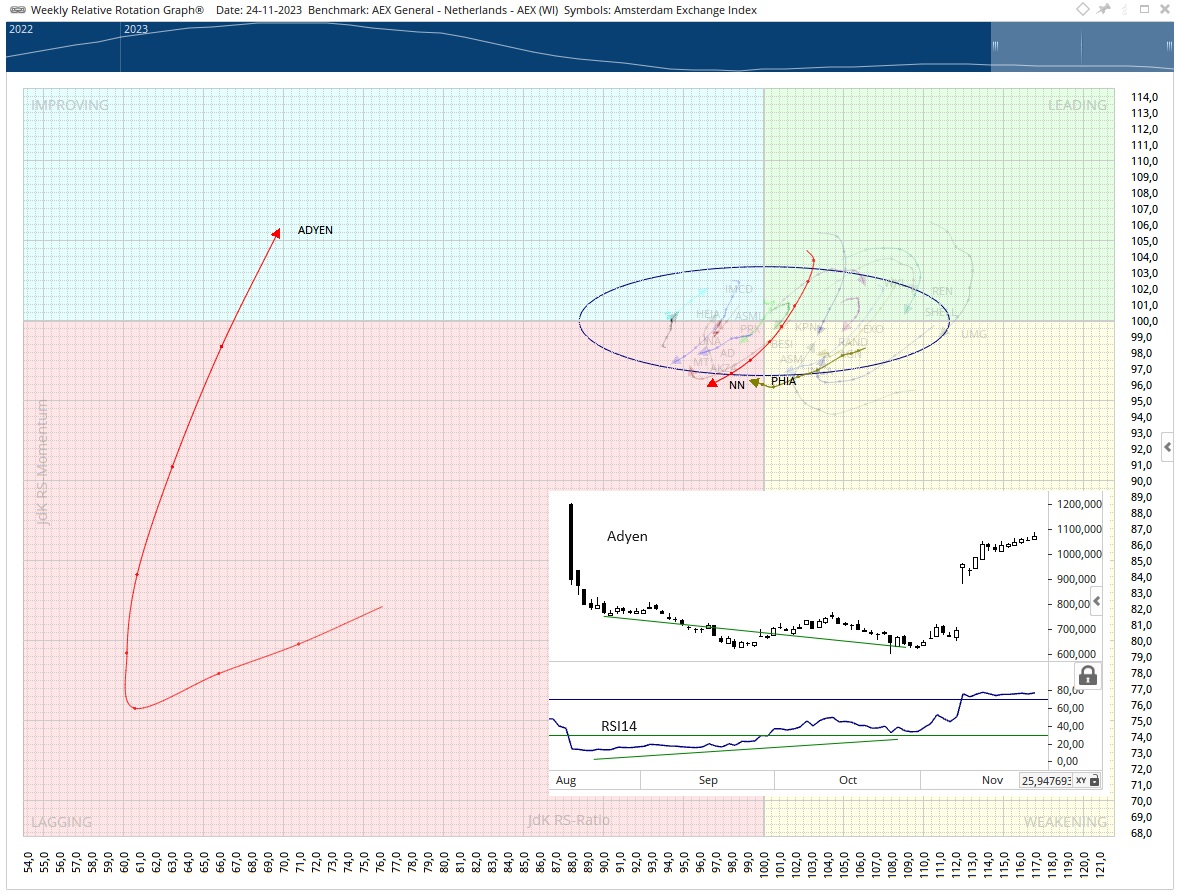Jump to 2023 marker on timeline

(135, 29)
